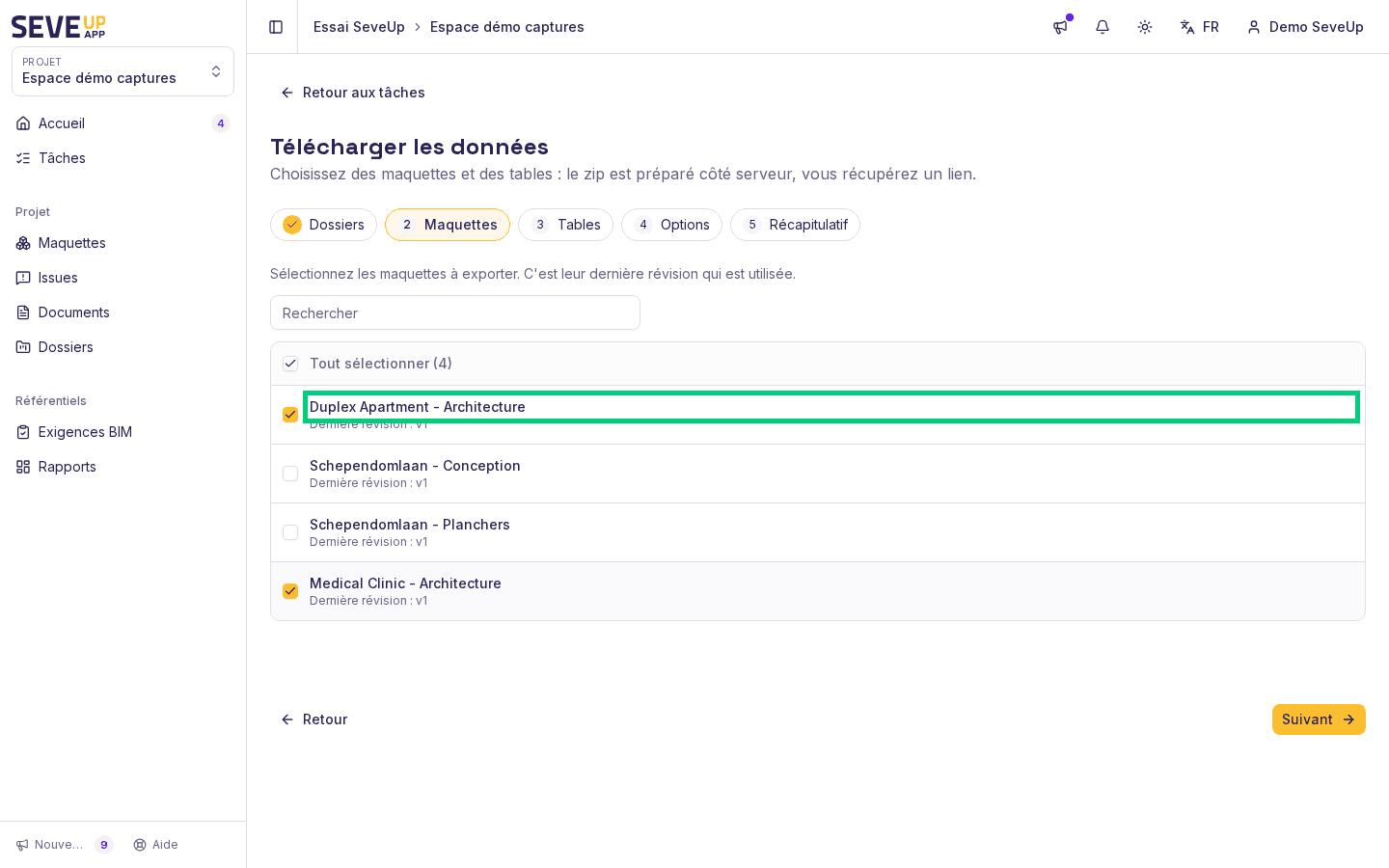Click the Accueil badge showing 4
This screenshot has width=1389, height=868.
coord(221,123)
